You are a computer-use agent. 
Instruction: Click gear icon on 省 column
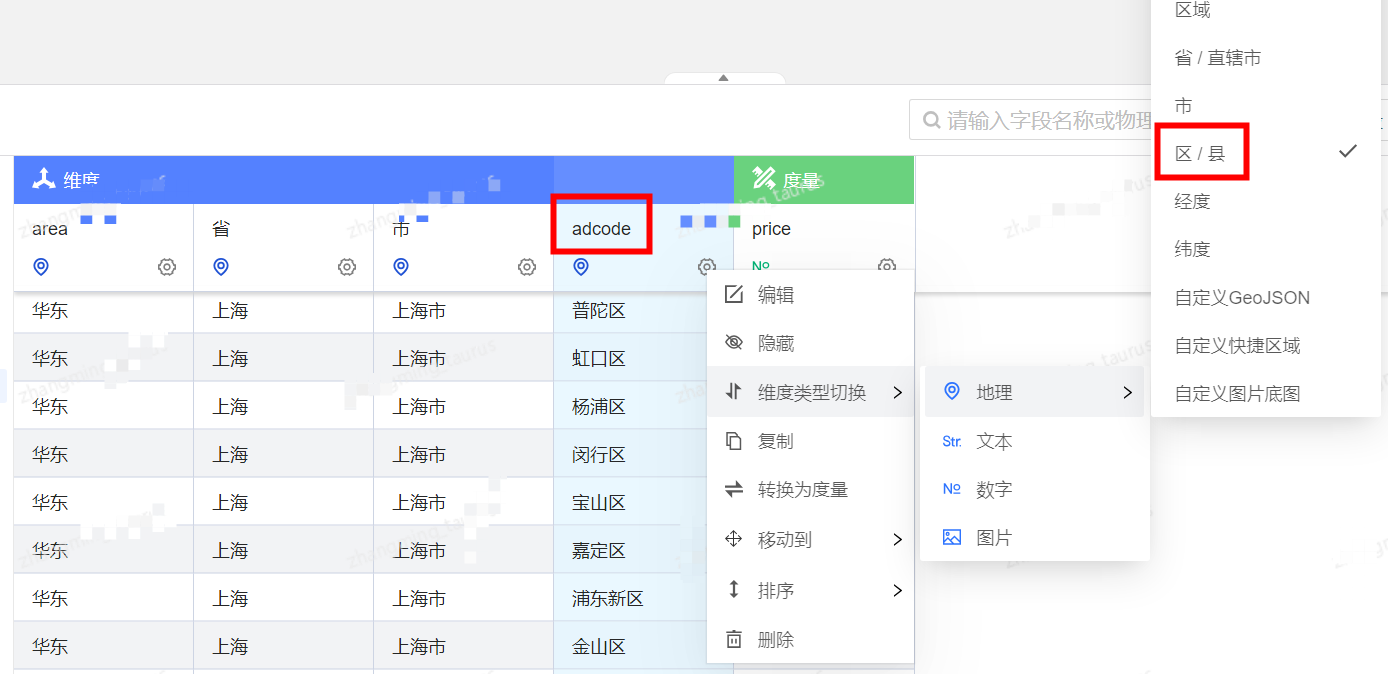coord(347,267)
